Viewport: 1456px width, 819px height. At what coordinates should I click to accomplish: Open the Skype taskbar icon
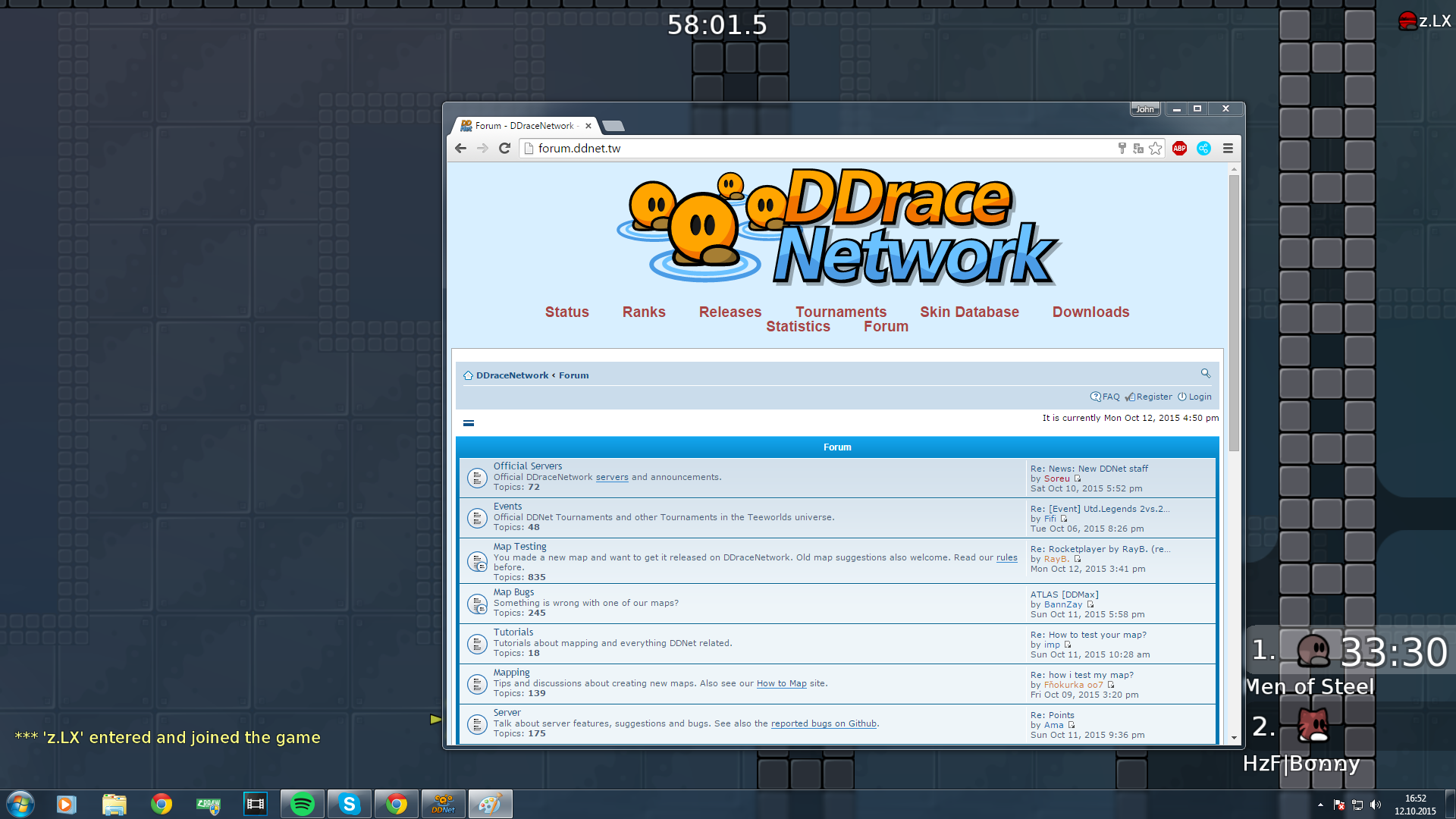click(349, 804)
